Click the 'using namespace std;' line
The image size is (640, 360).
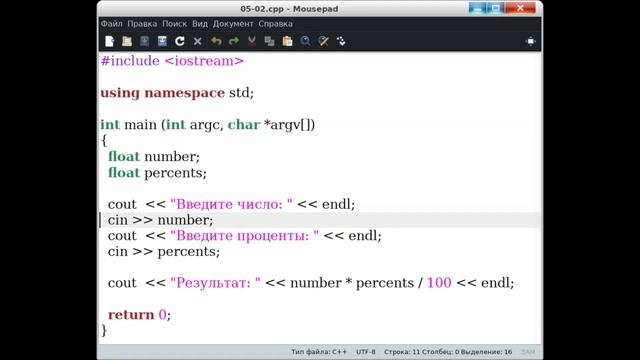pyautogui.click(x=177, y=93)
